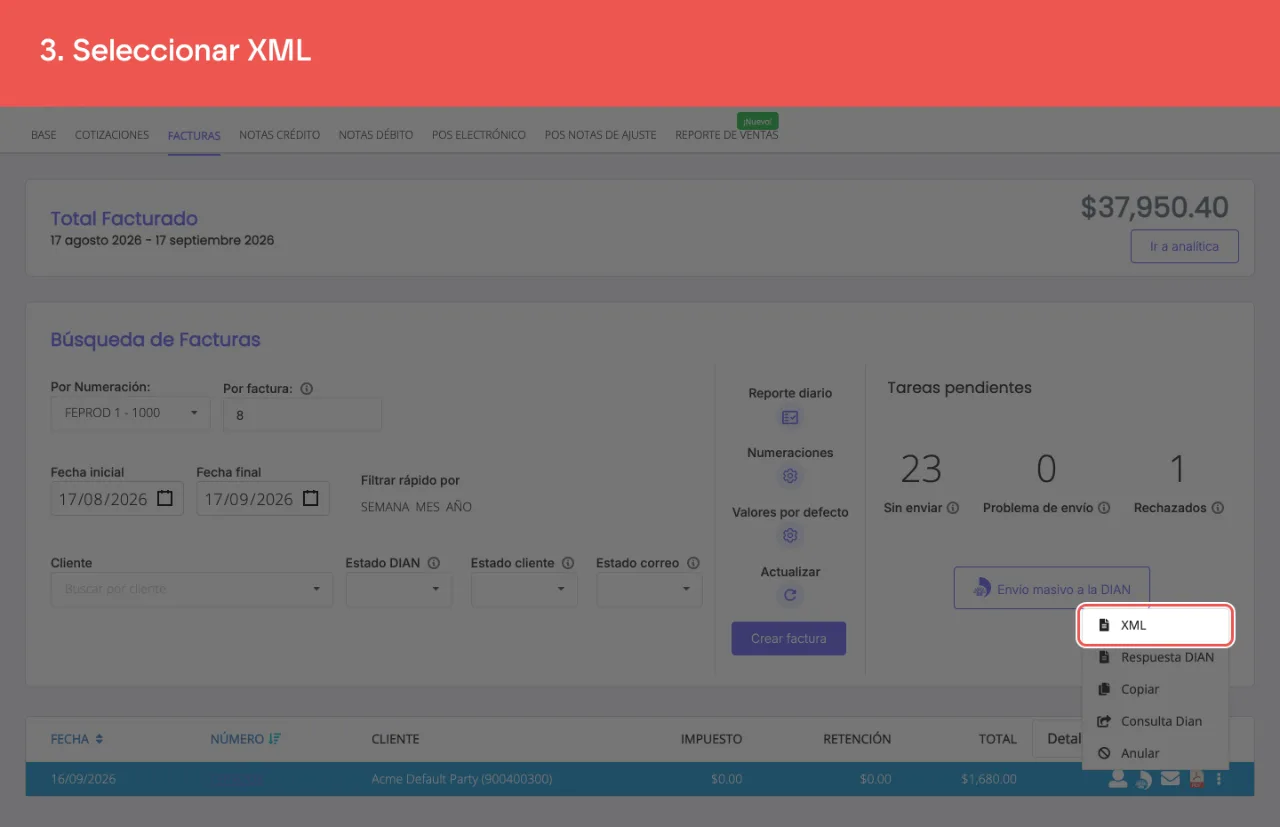Click the PDF icon in the invoice row
Image resolution: width=1280 pixels, height=827 pixels.
point(1196,779)
